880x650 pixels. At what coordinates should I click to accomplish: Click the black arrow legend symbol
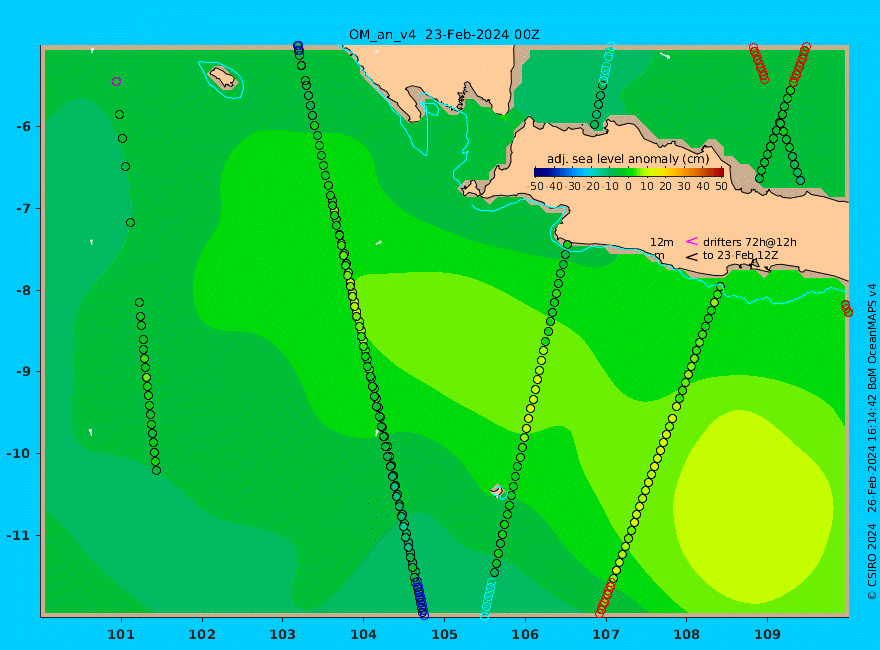pos(692,257)
